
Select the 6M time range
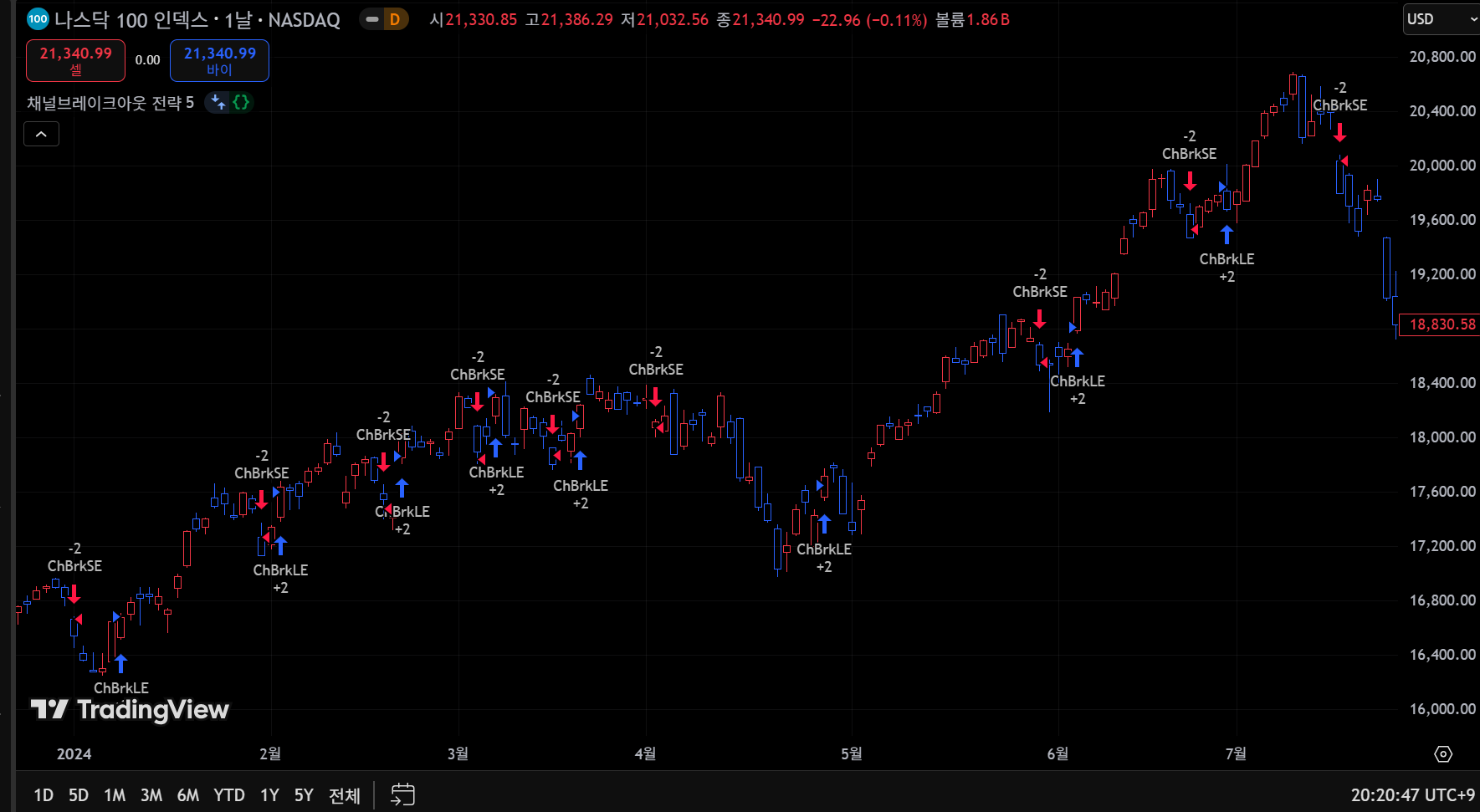click(188, 795)
